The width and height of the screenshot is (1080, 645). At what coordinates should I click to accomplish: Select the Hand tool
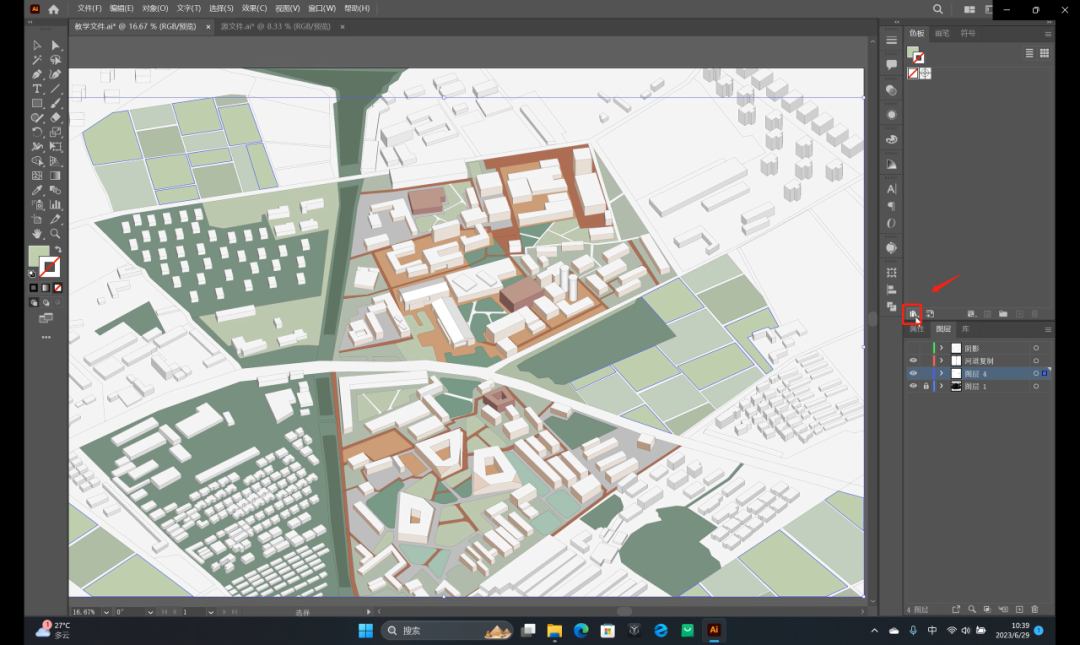point(37,234)
